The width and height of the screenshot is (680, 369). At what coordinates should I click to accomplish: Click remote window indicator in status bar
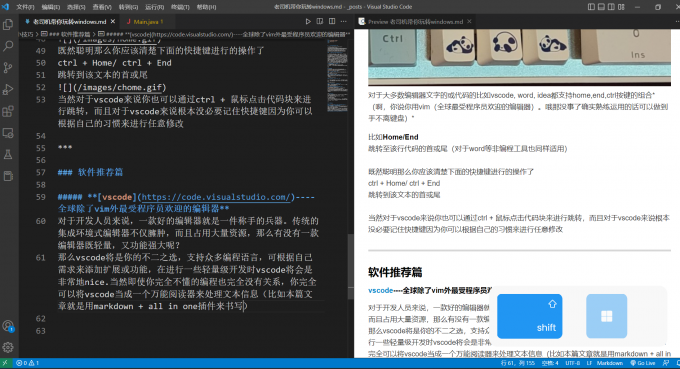coord(5,363)
